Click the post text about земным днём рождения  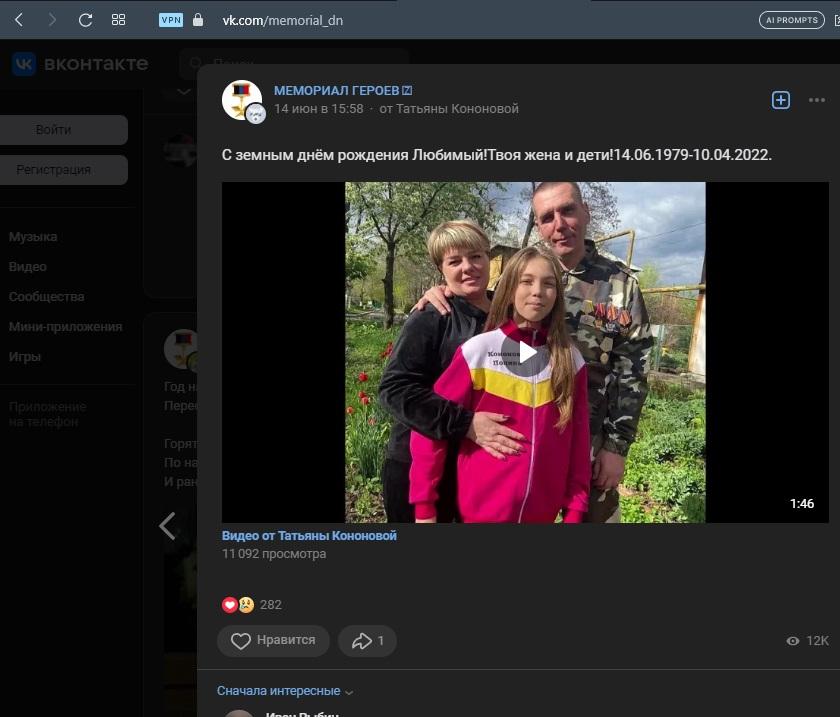point(497,155)
